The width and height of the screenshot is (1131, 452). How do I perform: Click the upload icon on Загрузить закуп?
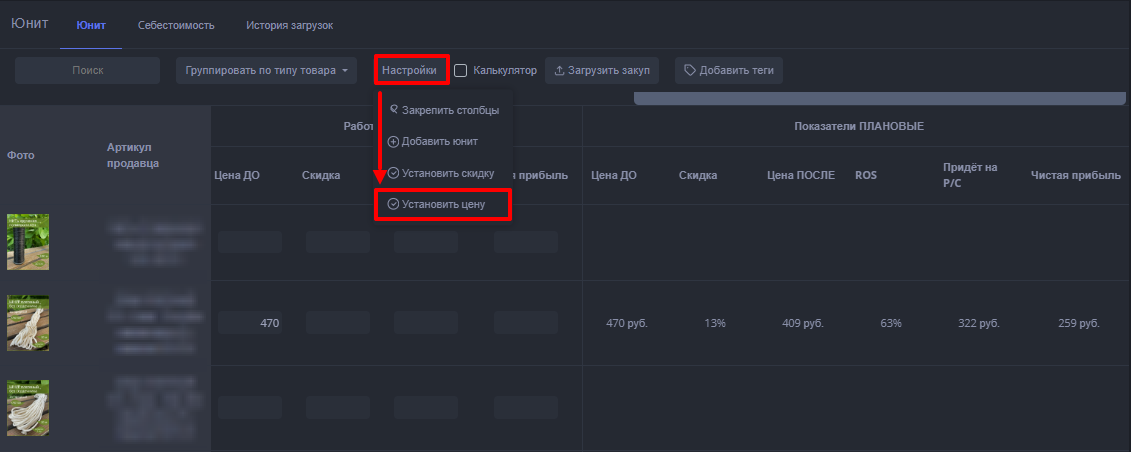(x=559, y=71)
